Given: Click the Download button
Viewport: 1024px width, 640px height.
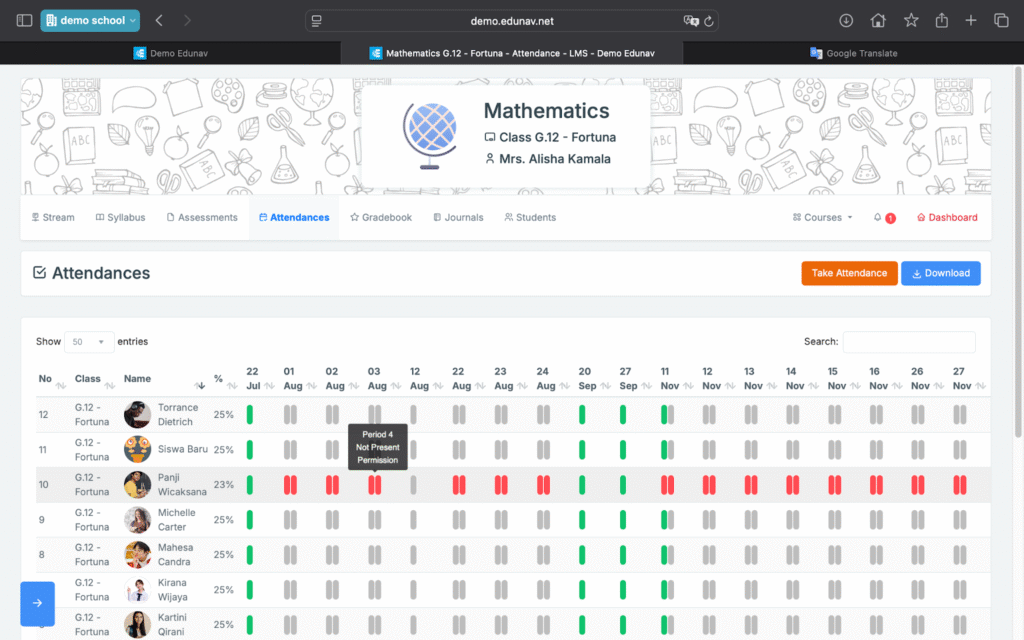Looking at the screenshot, I should 940,273.
